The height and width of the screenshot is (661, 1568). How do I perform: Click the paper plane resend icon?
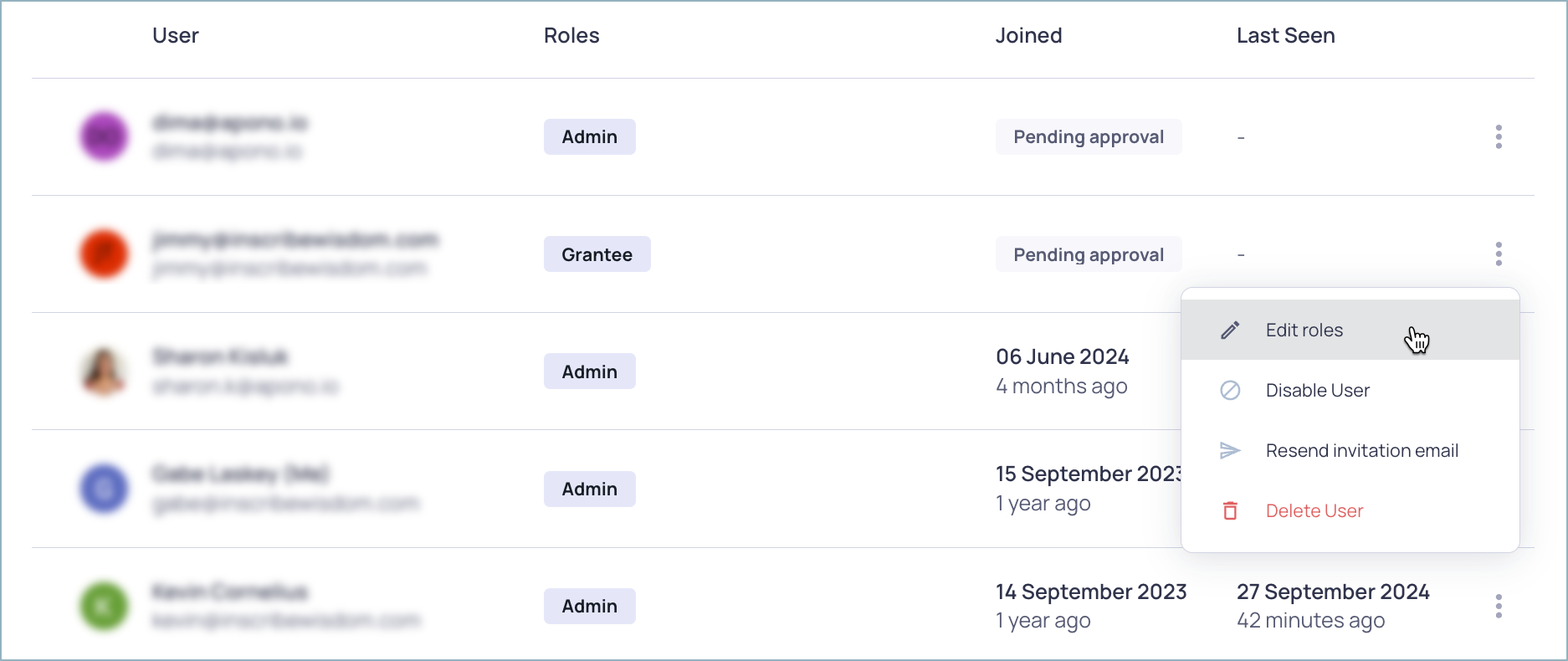pyautogui.click(x=1230, y=451)
